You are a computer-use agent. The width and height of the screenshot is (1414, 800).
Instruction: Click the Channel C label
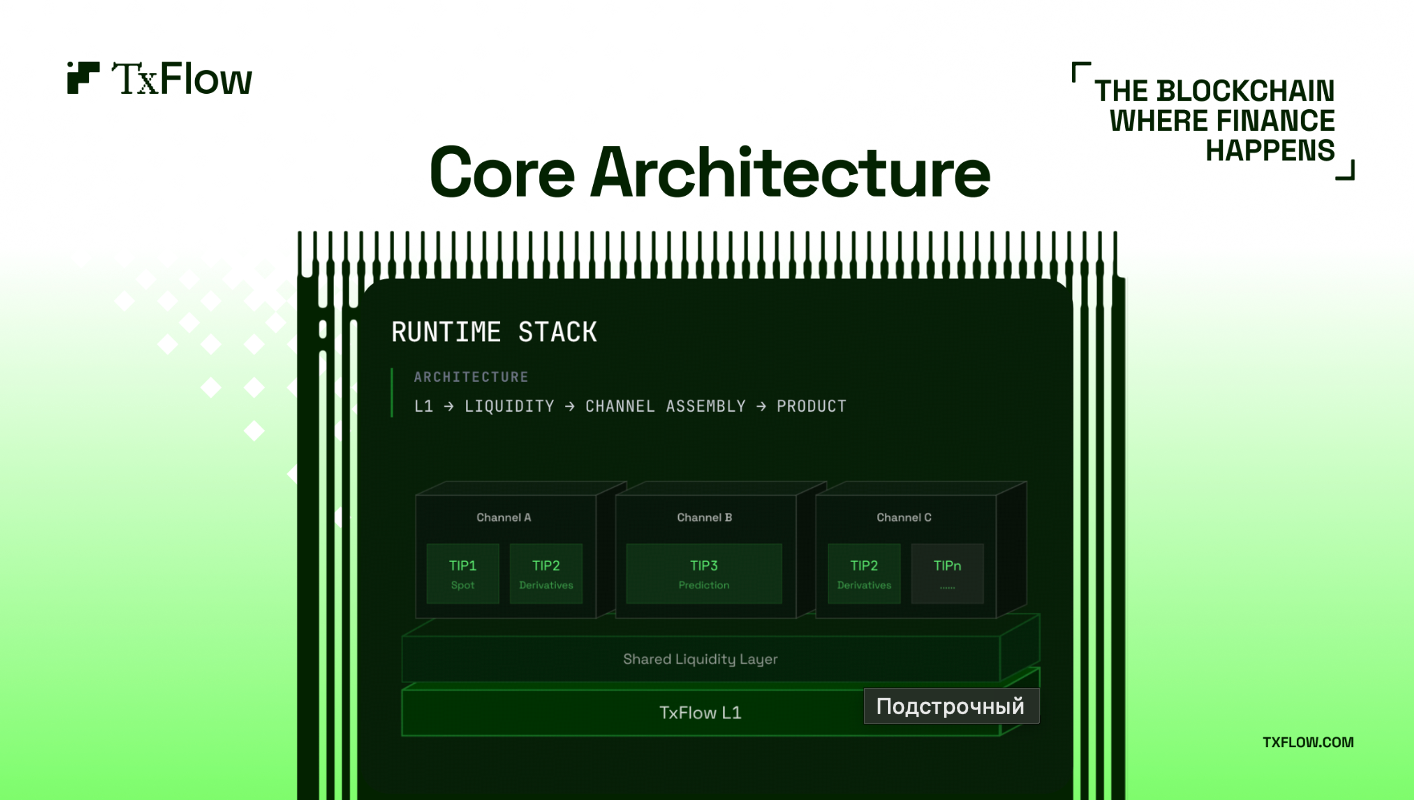coord(904,517)
